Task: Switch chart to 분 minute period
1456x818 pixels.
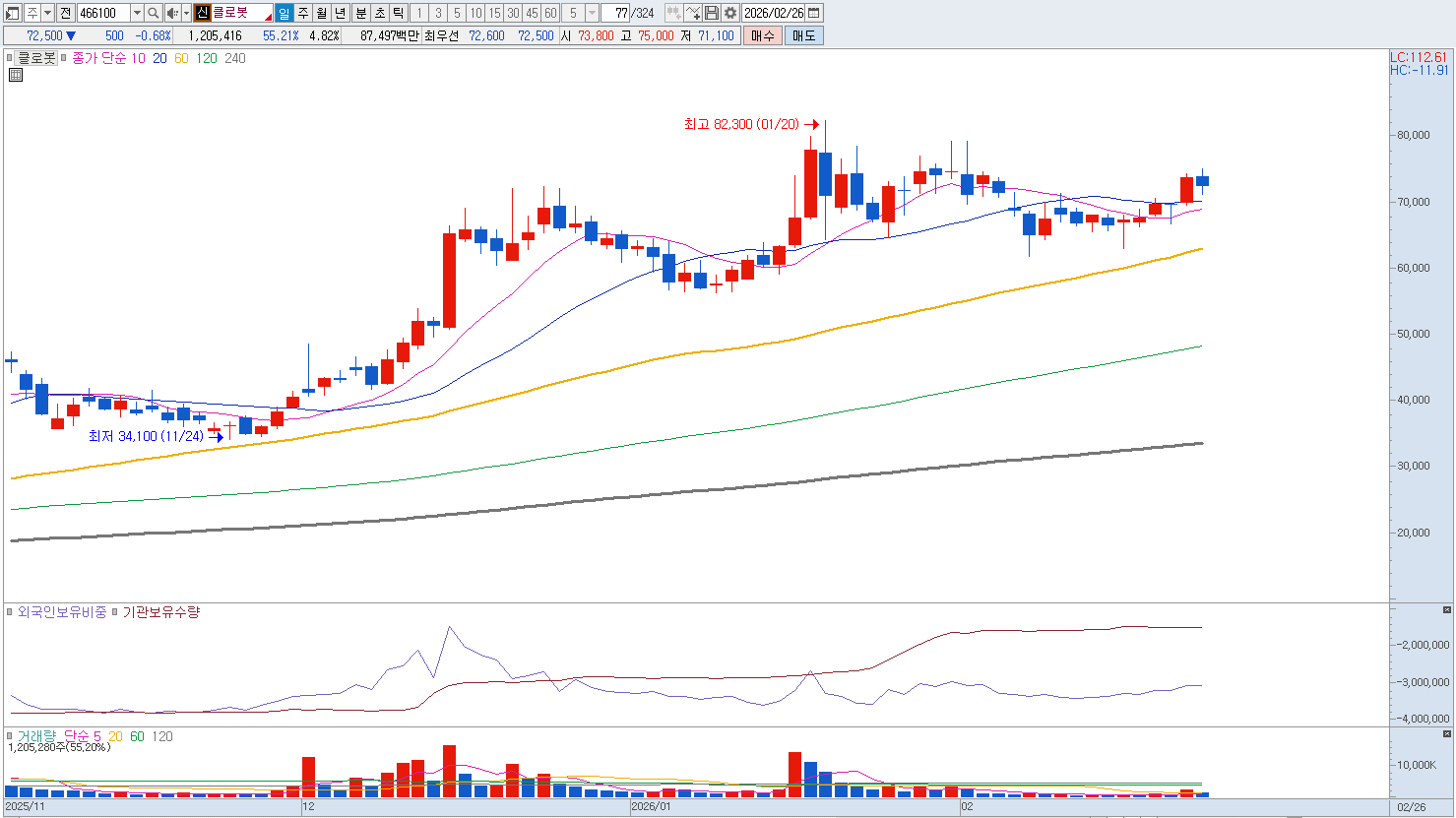Action: point(360,13)
